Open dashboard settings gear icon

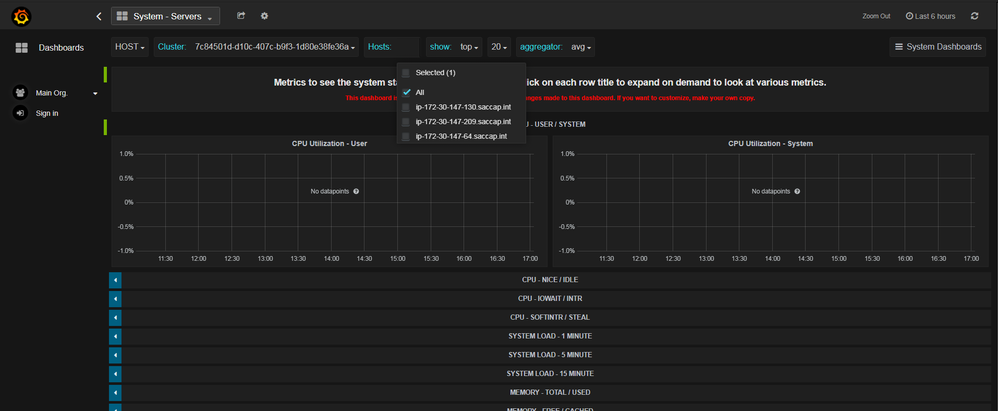point(264,16)
